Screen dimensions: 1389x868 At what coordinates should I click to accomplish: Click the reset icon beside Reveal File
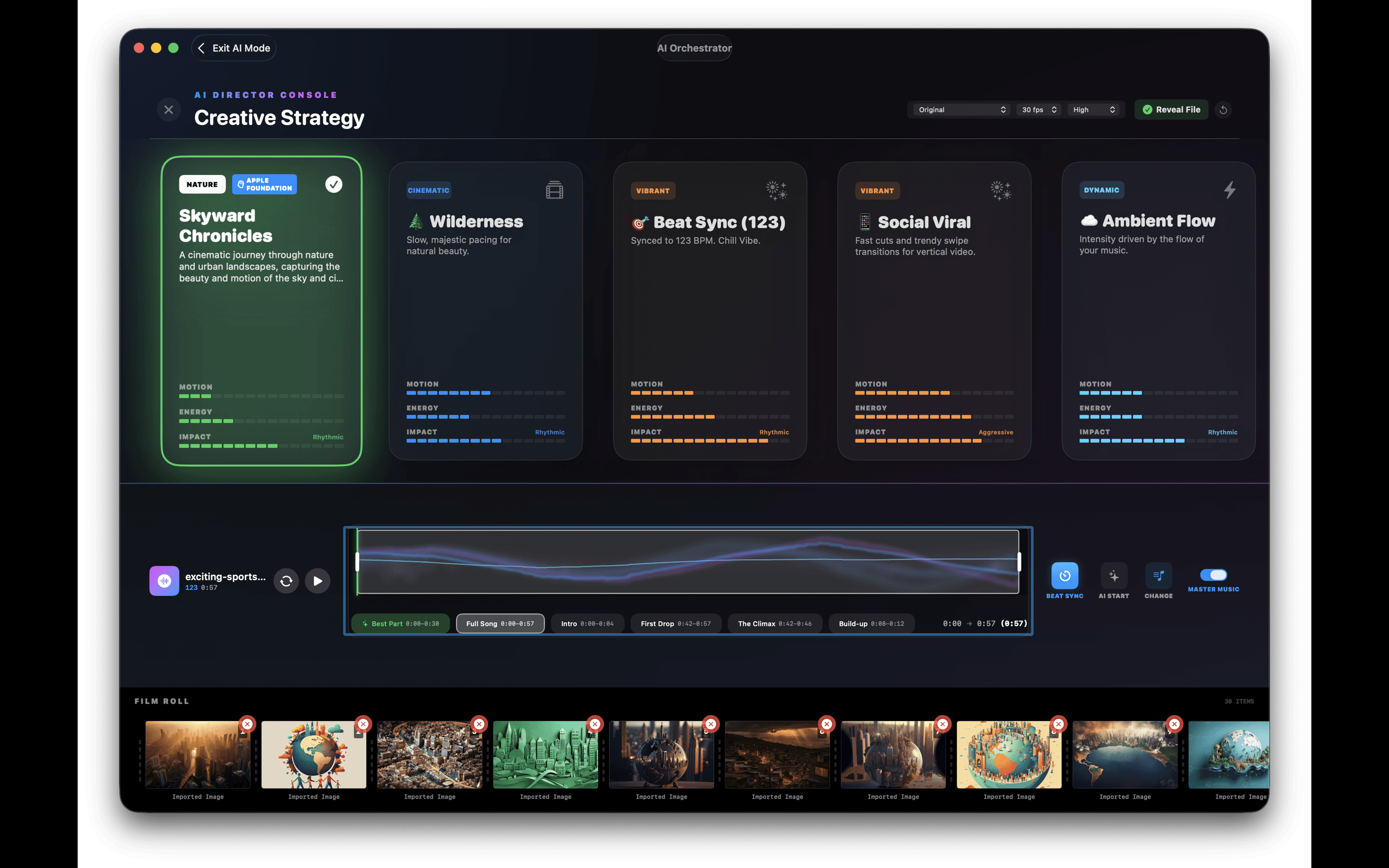point(1224,109)
